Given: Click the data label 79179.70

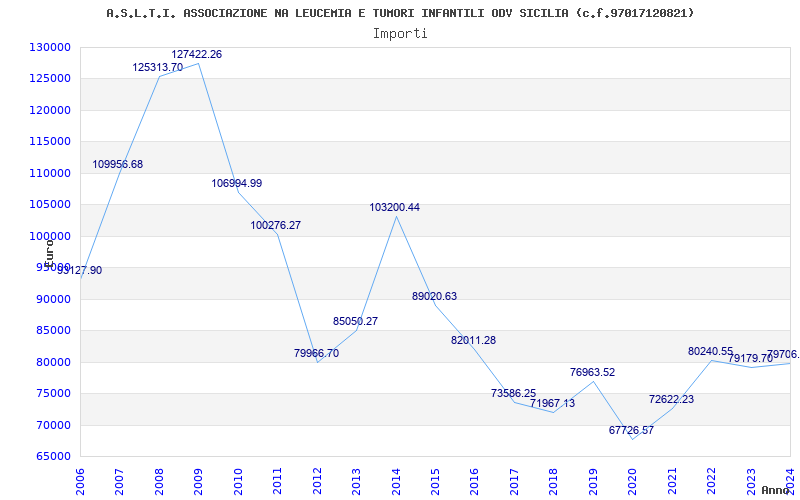Looking at the screenshot, I should coord(751,359).
